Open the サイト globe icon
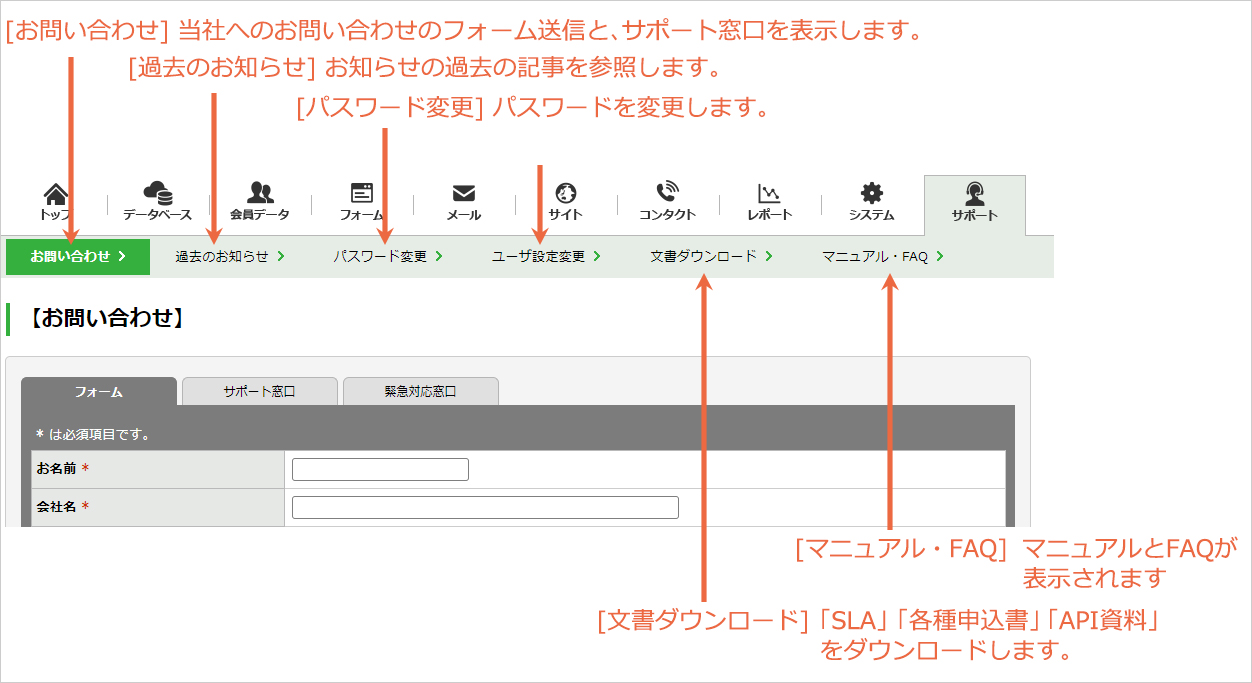 pyautogui.click(x=566, y=193)
